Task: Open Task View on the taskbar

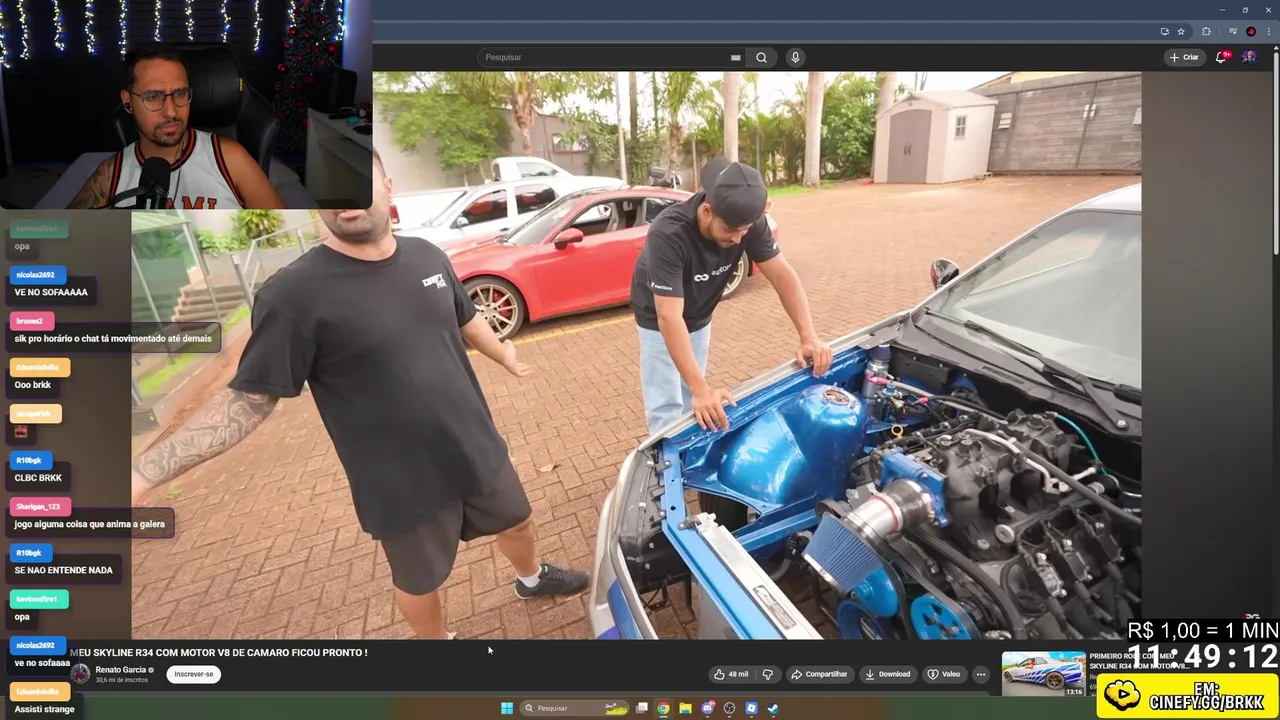Action: tap(642, 708)
